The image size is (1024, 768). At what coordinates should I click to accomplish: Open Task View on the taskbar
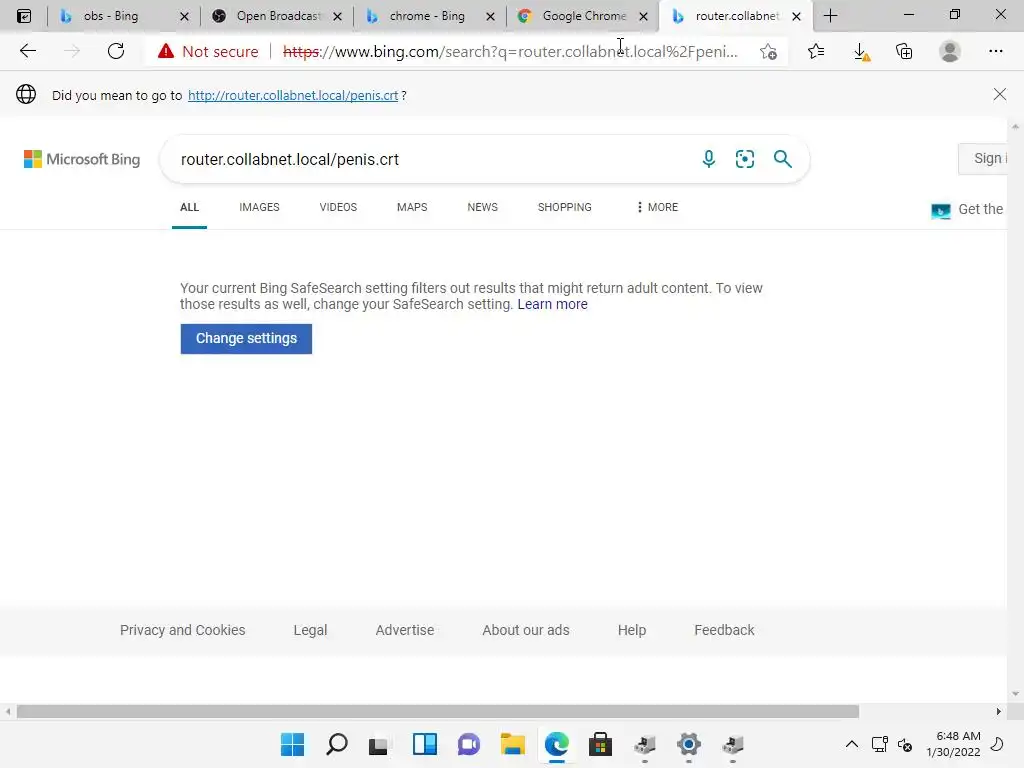tap(378, 744)
